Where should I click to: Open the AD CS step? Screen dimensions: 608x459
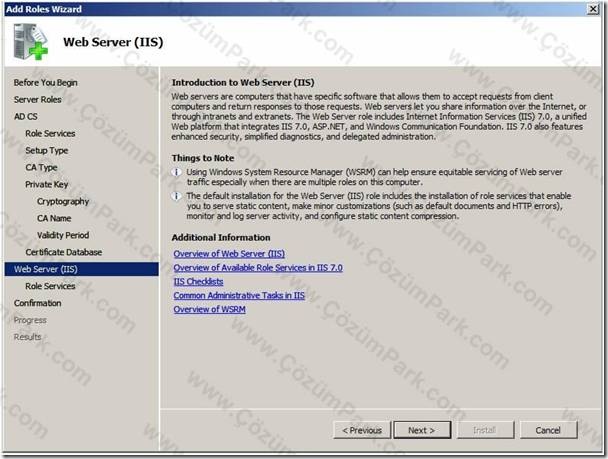26,116
